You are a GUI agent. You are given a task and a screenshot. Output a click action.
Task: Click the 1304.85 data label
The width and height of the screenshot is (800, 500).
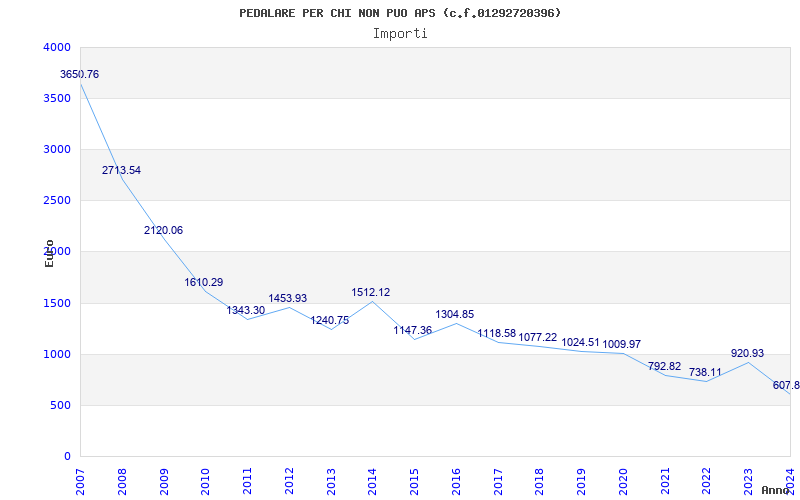(x=455, y=315)
